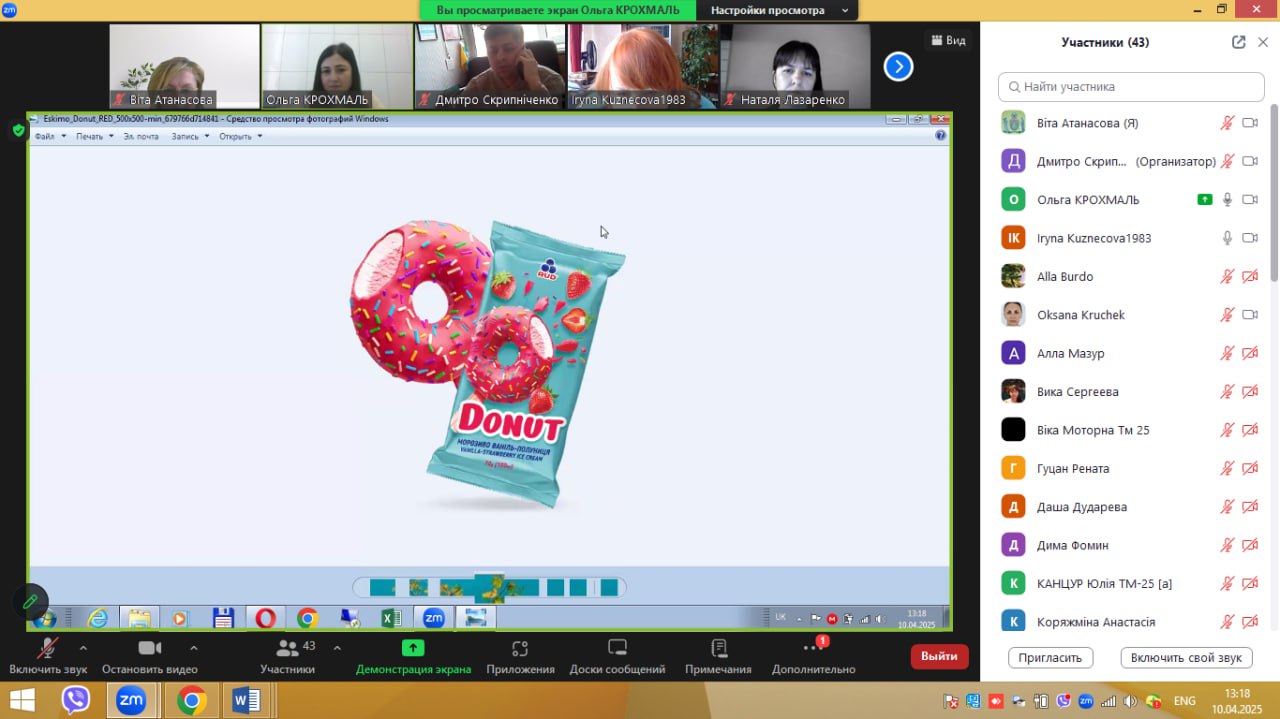Image resolution: width=1280 pixels, height=719 pixels.
Task: Select participant КАНЦУР Юлія ТМ-25 [а]
Action: pyautogui.click(x=1131, y=583)
